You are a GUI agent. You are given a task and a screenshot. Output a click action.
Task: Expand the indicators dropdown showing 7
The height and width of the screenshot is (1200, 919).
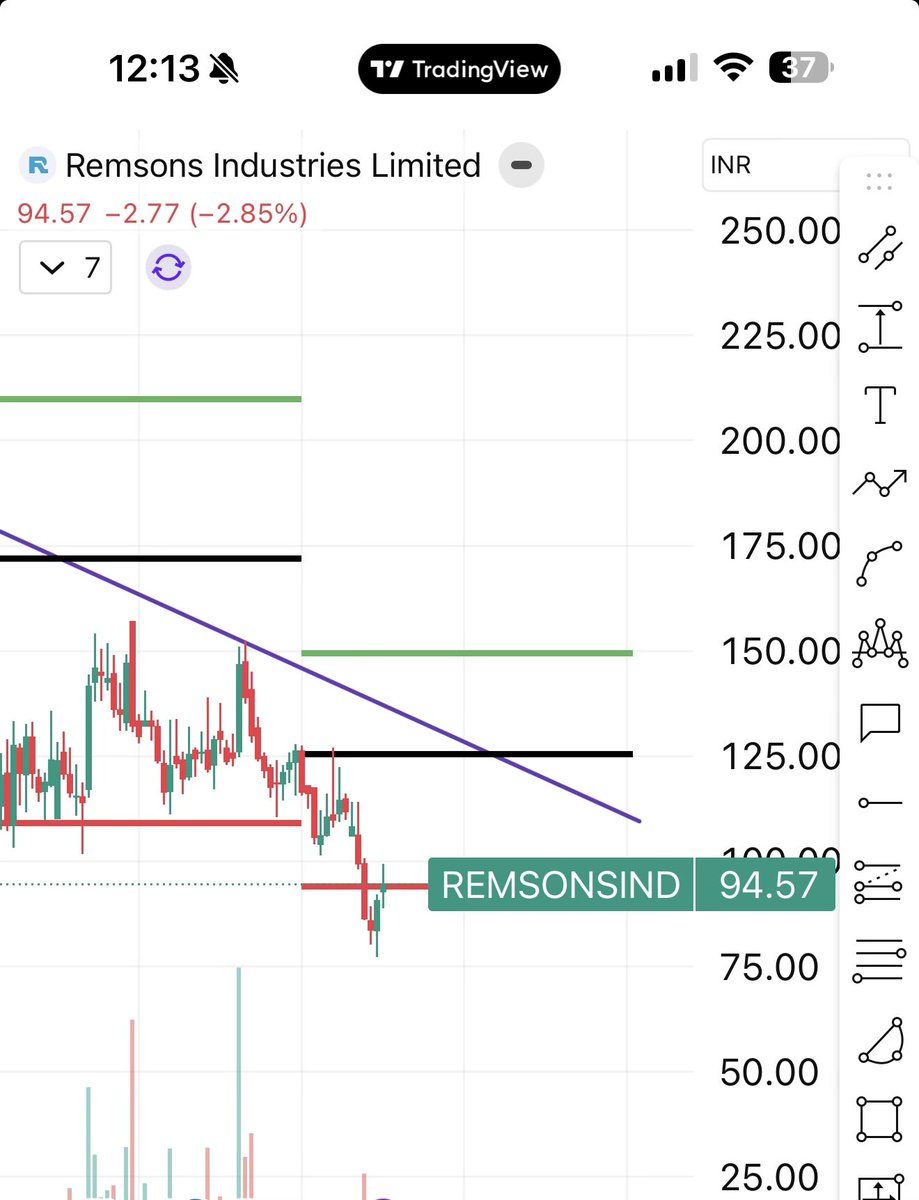pos(65,268)
